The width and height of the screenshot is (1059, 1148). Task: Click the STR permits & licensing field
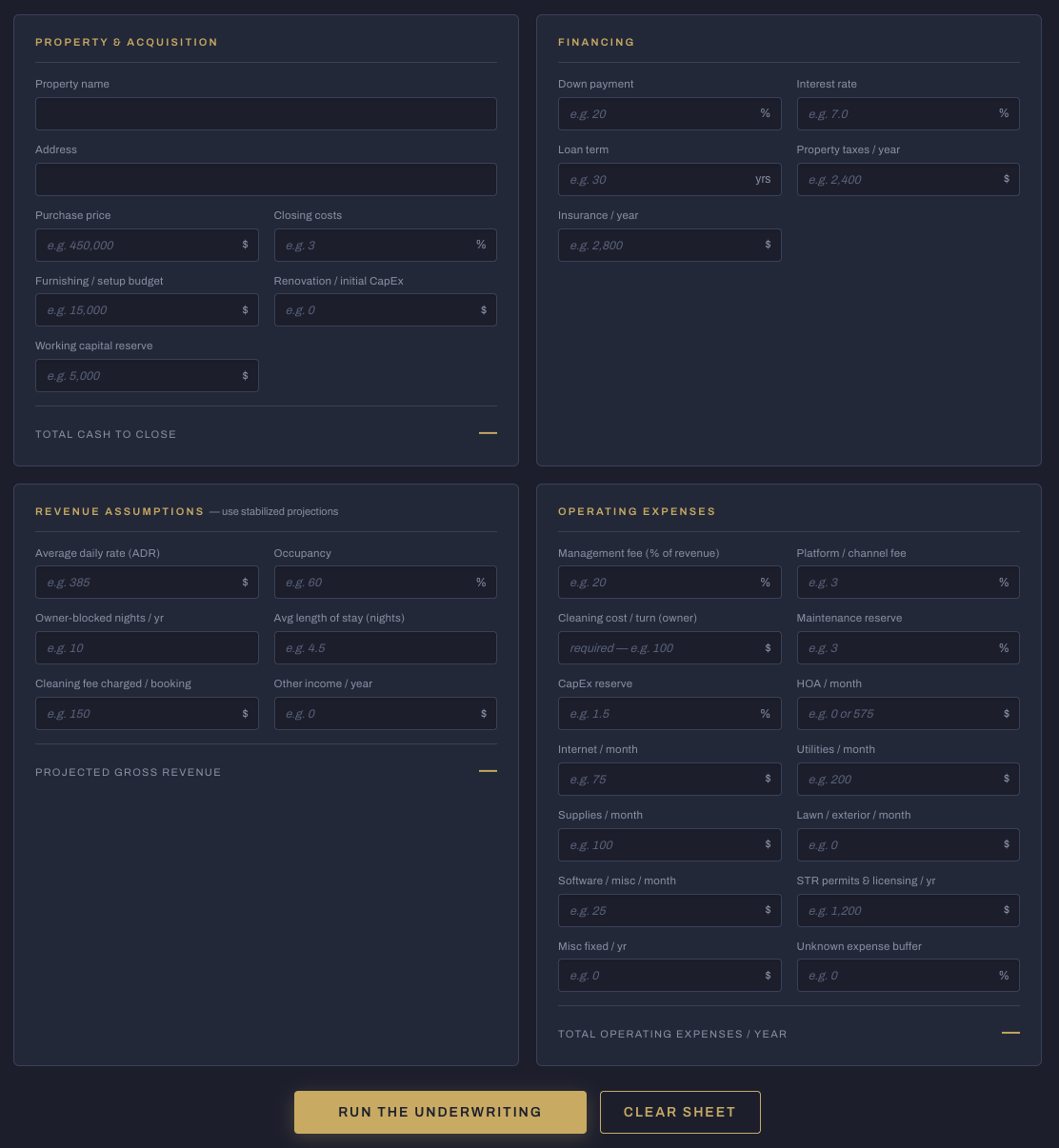coord(908,911)
